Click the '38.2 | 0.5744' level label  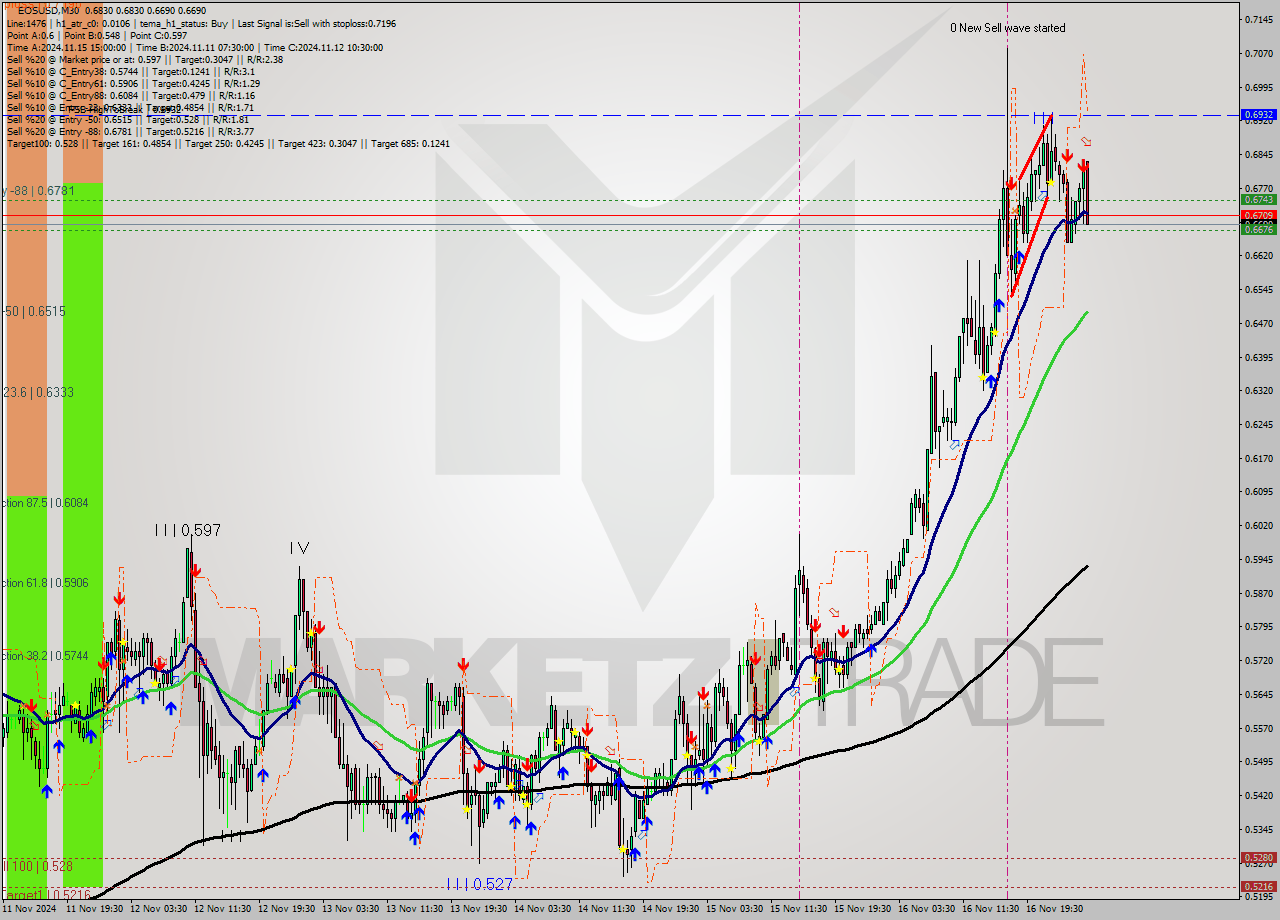coord(46,655)
